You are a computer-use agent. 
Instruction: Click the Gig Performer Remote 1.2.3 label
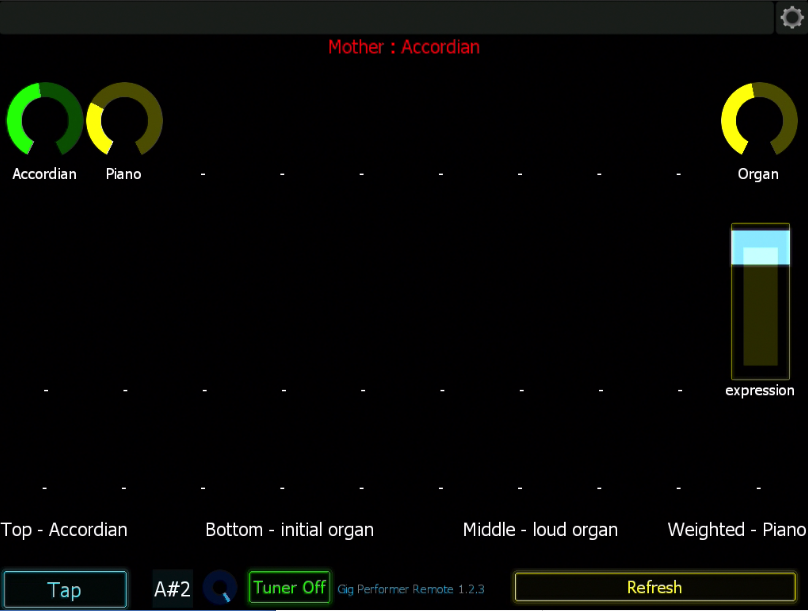[411, 589]
